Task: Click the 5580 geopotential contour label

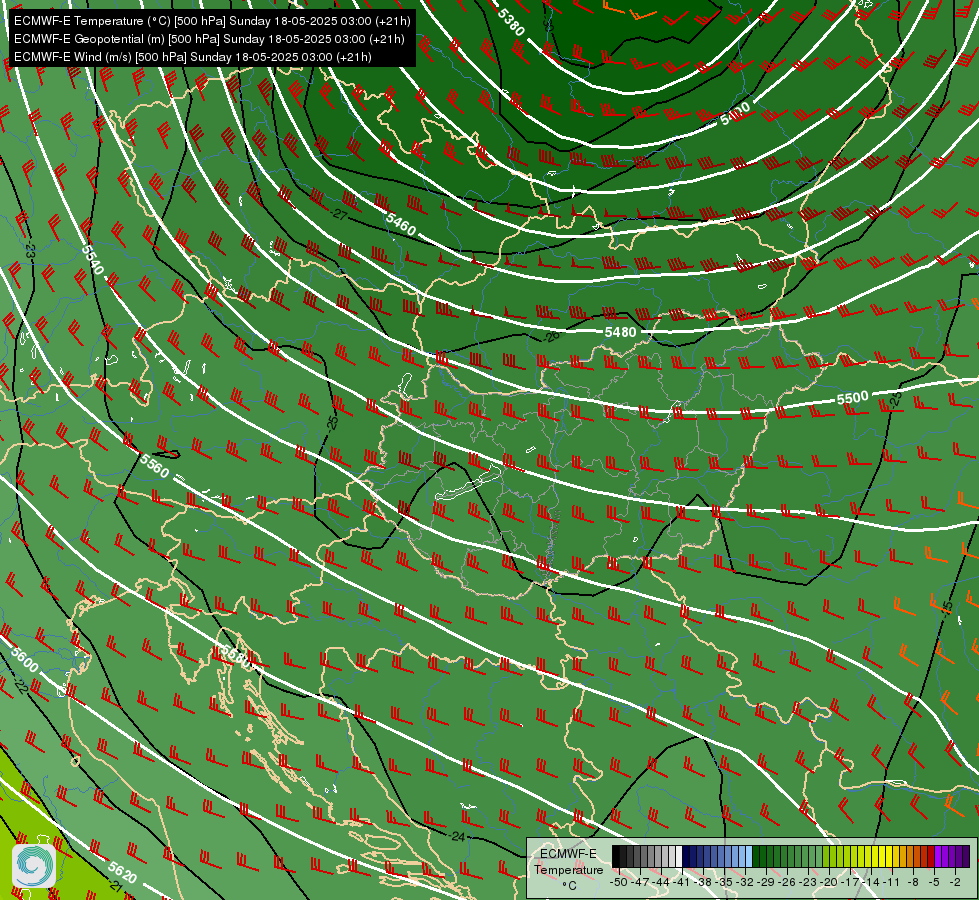Action: pos(237,656)
